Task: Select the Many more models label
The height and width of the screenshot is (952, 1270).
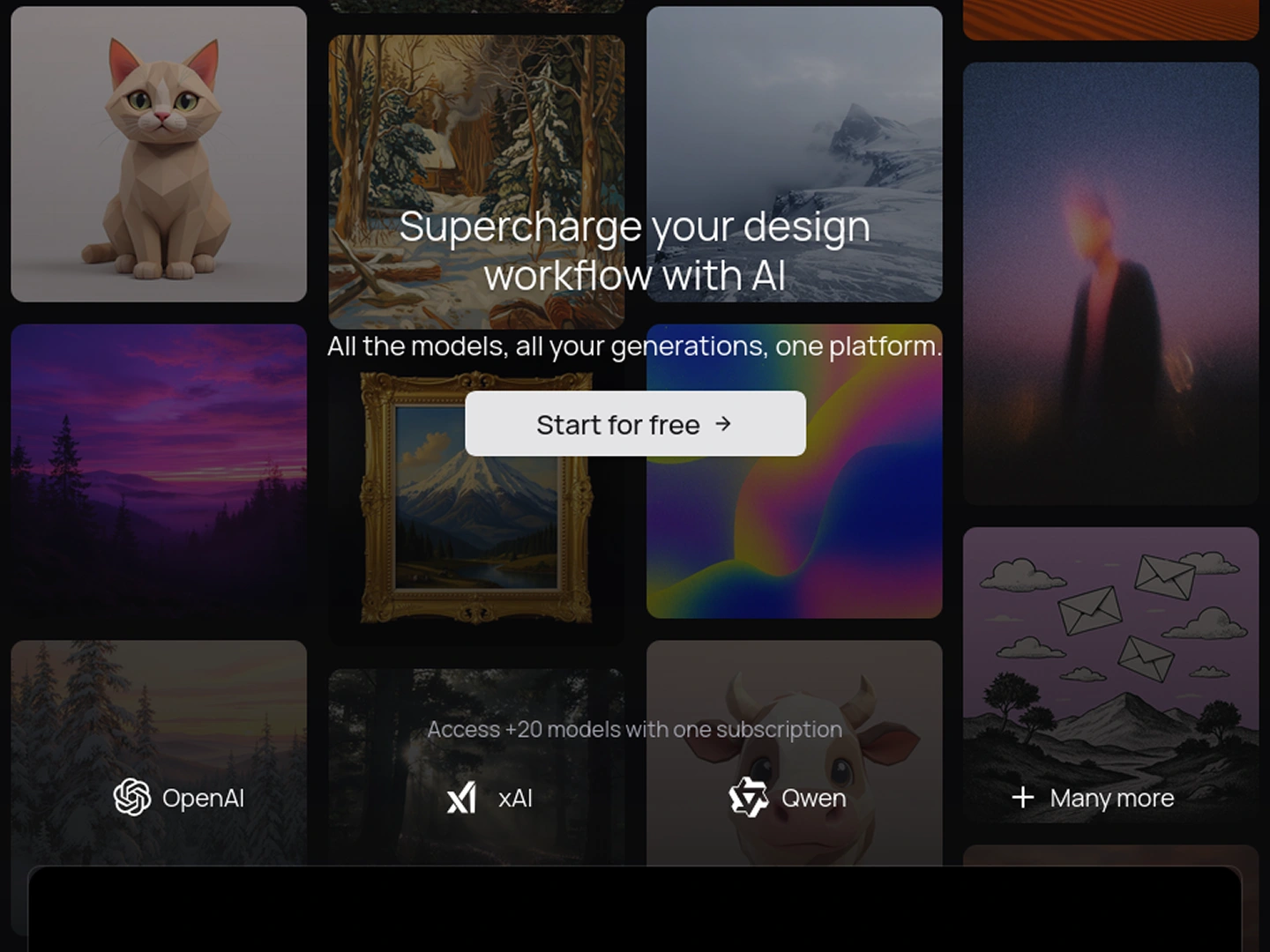Action: point(1111,798)
